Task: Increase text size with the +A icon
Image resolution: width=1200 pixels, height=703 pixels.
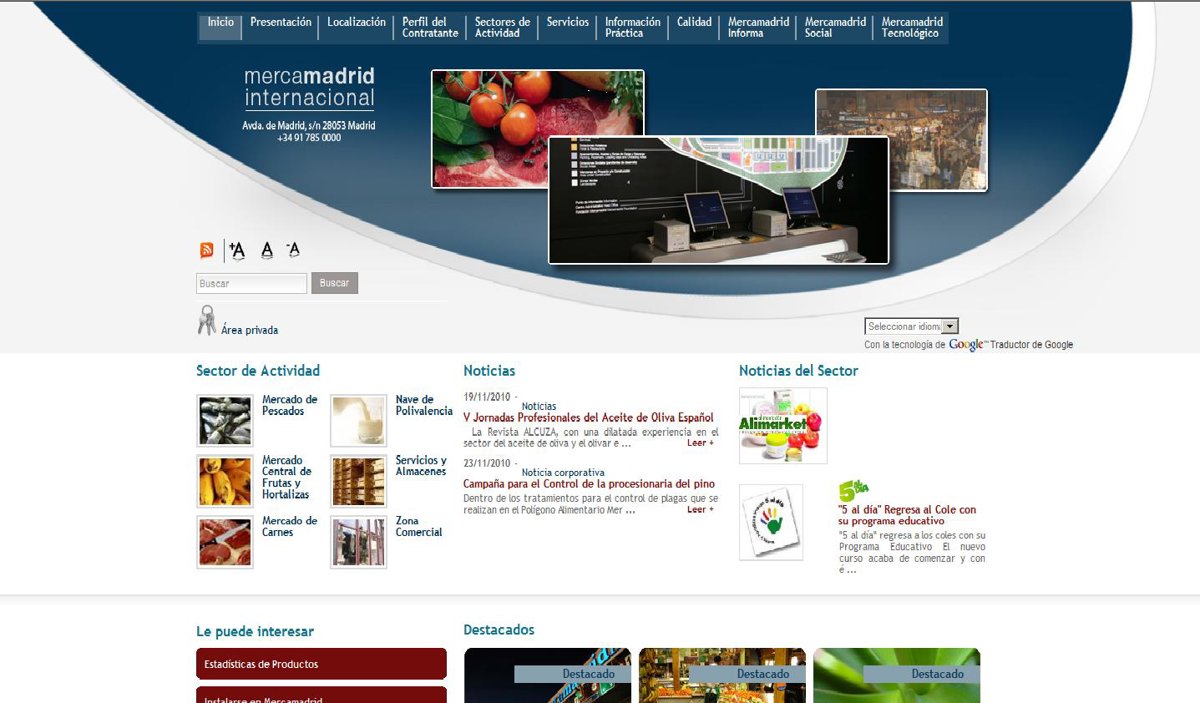Action: [236, 251]
